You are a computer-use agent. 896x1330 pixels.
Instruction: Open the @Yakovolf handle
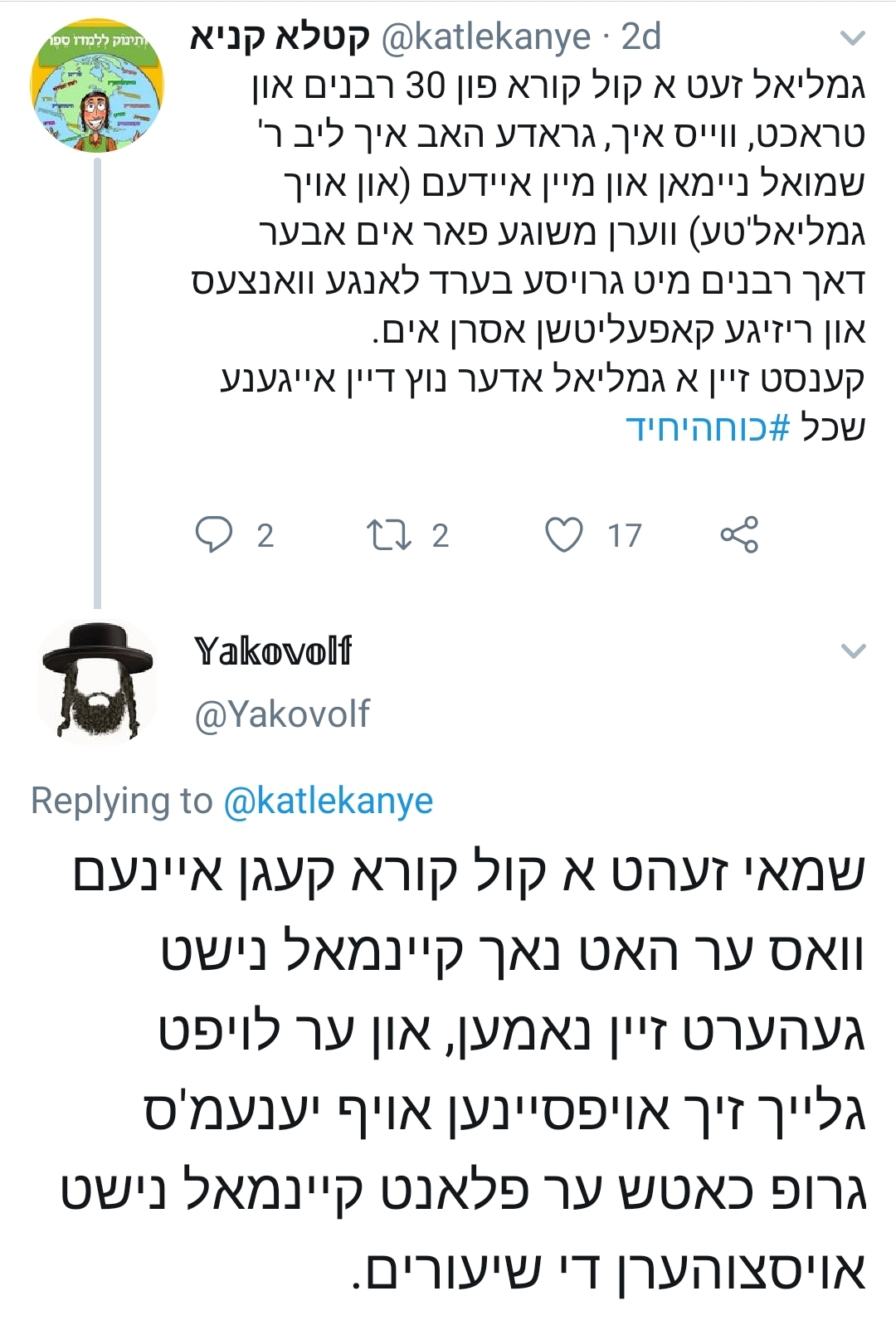click(x=282, y=714)
